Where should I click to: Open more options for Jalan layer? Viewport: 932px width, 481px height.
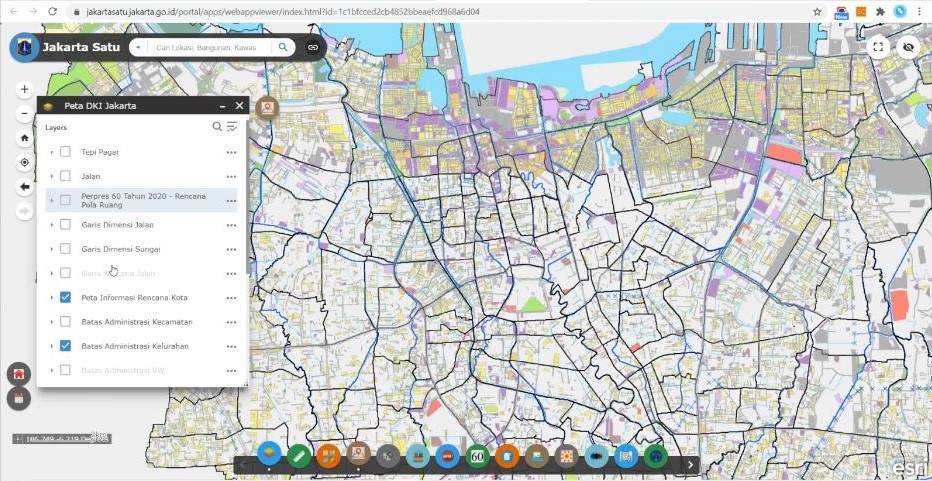pos(231,177)
